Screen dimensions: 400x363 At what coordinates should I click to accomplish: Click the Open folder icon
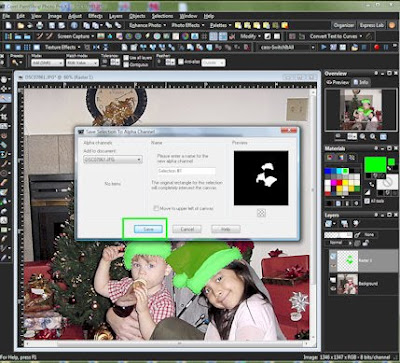[21, 25]
